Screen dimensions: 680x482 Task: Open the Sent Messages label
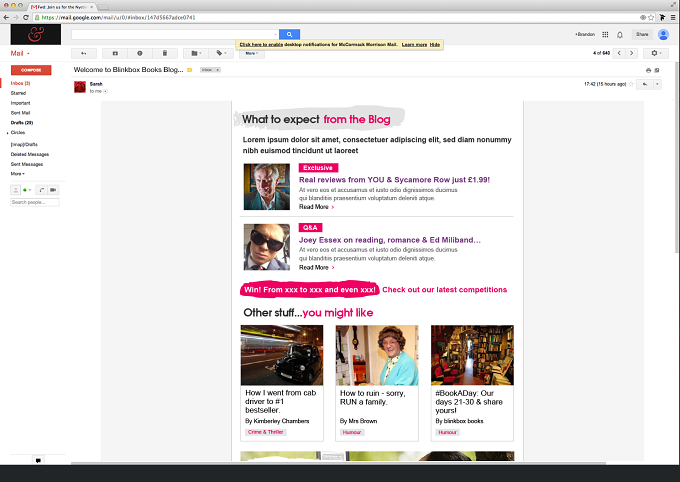click(x=27, y=164)
